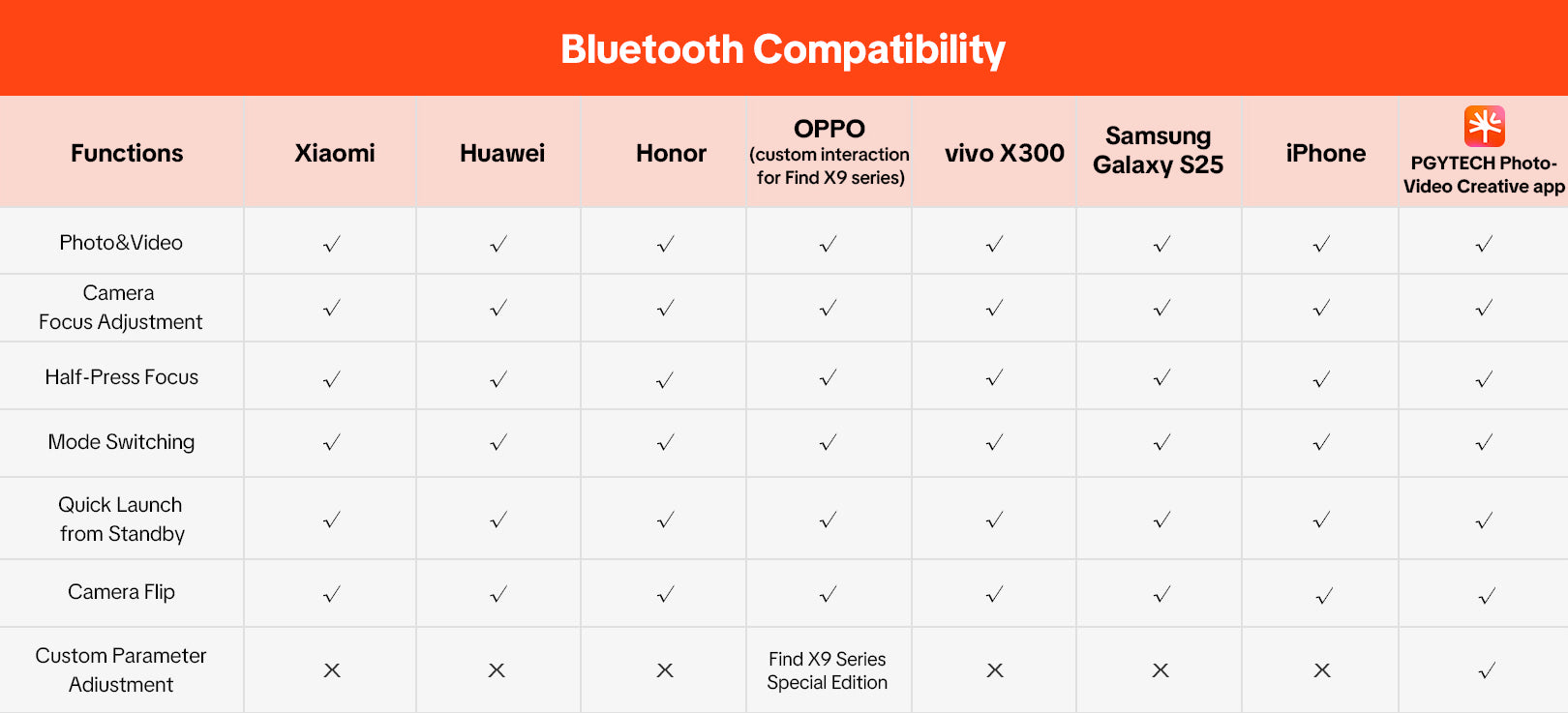Click the X mark in iPhone's Custom Parameter row
This screenshot has width=1568, height=713.
pyautogui.click(x=1322, y=670)
